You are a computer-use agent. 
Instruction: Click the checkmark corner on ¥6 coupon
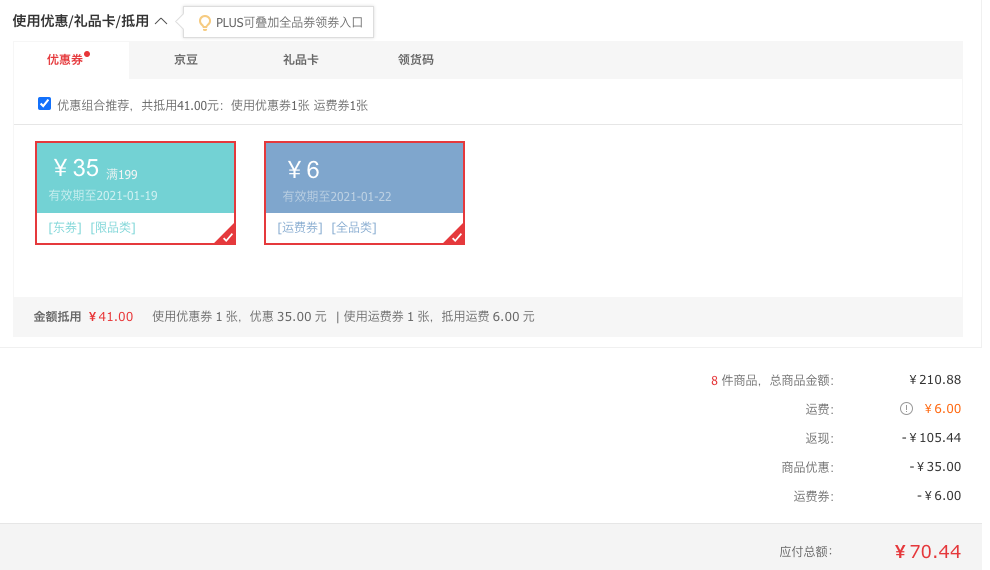pos(456,235)
